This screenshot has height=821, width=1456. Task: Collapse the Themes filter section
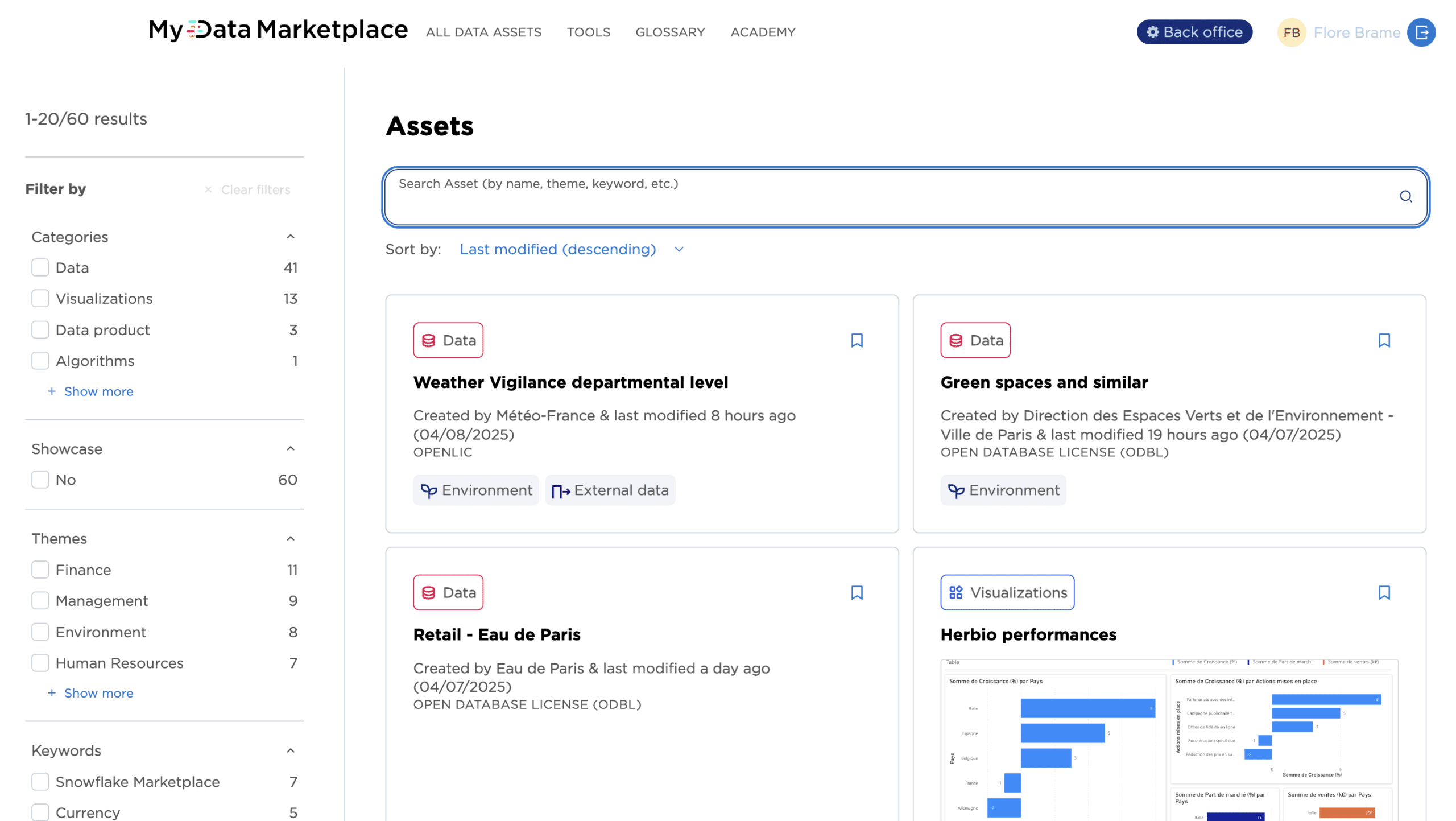(x=291, y=538)
